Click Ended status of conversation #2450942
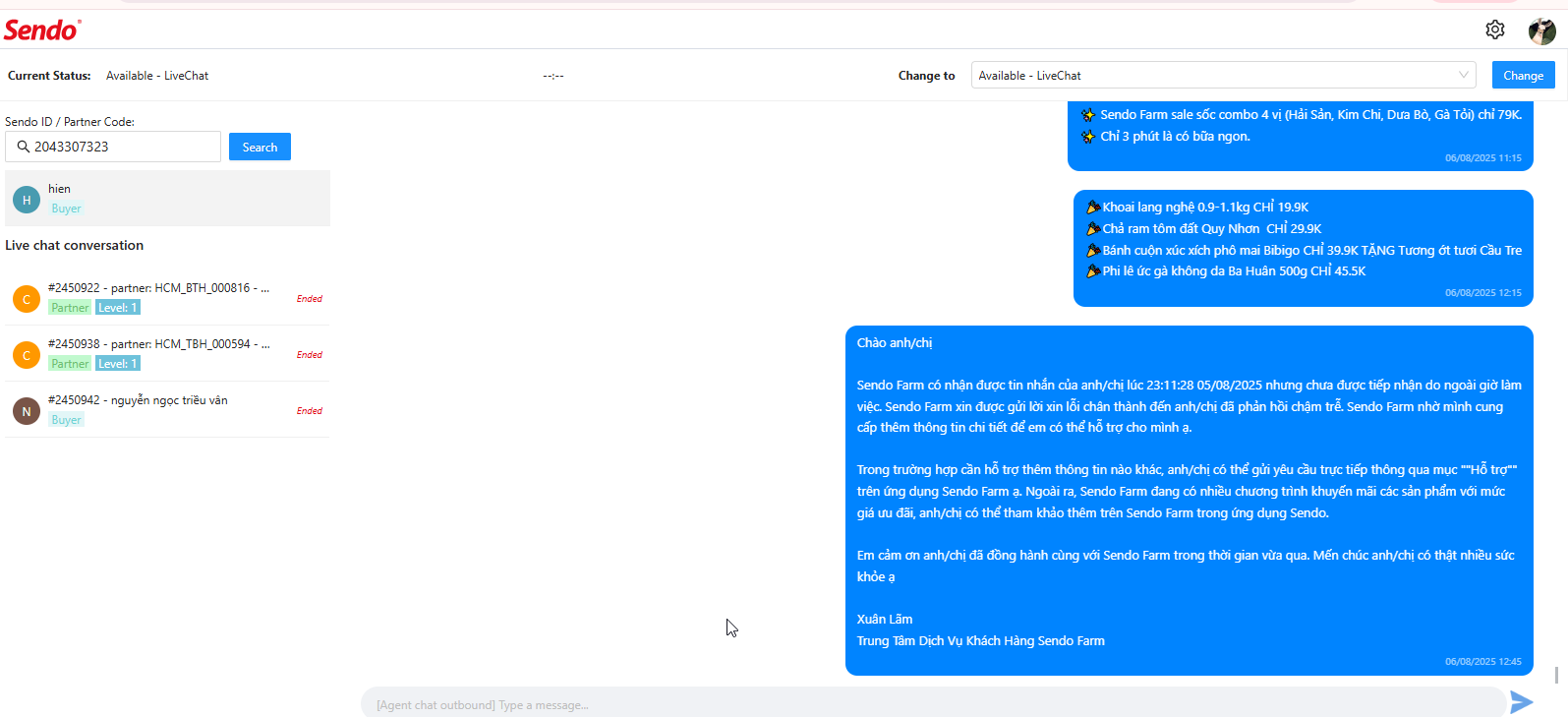1568x717 pixels. (310, 411)
